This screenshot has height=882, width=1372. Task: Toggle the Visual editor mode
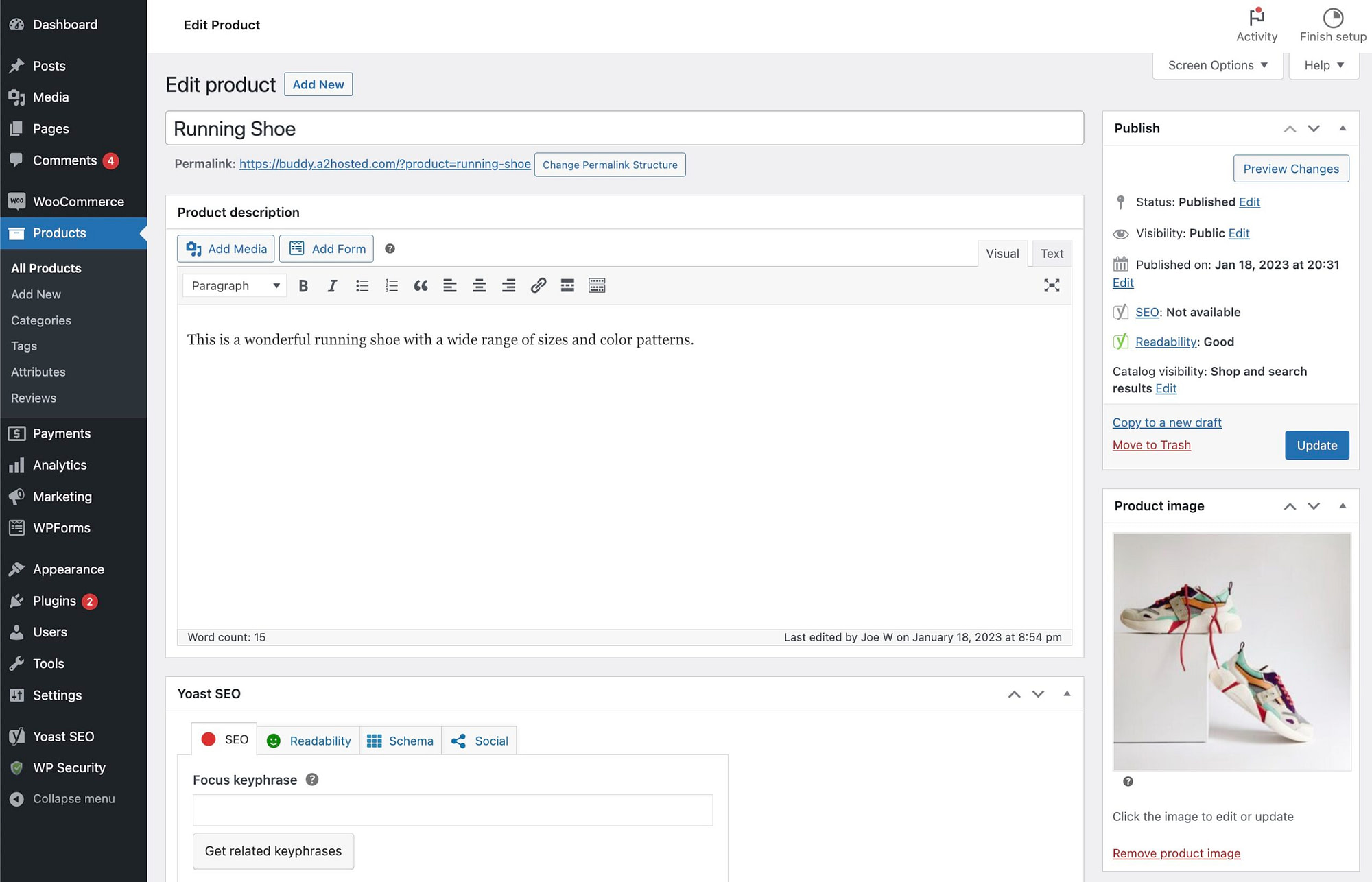tap(1001, 253)
